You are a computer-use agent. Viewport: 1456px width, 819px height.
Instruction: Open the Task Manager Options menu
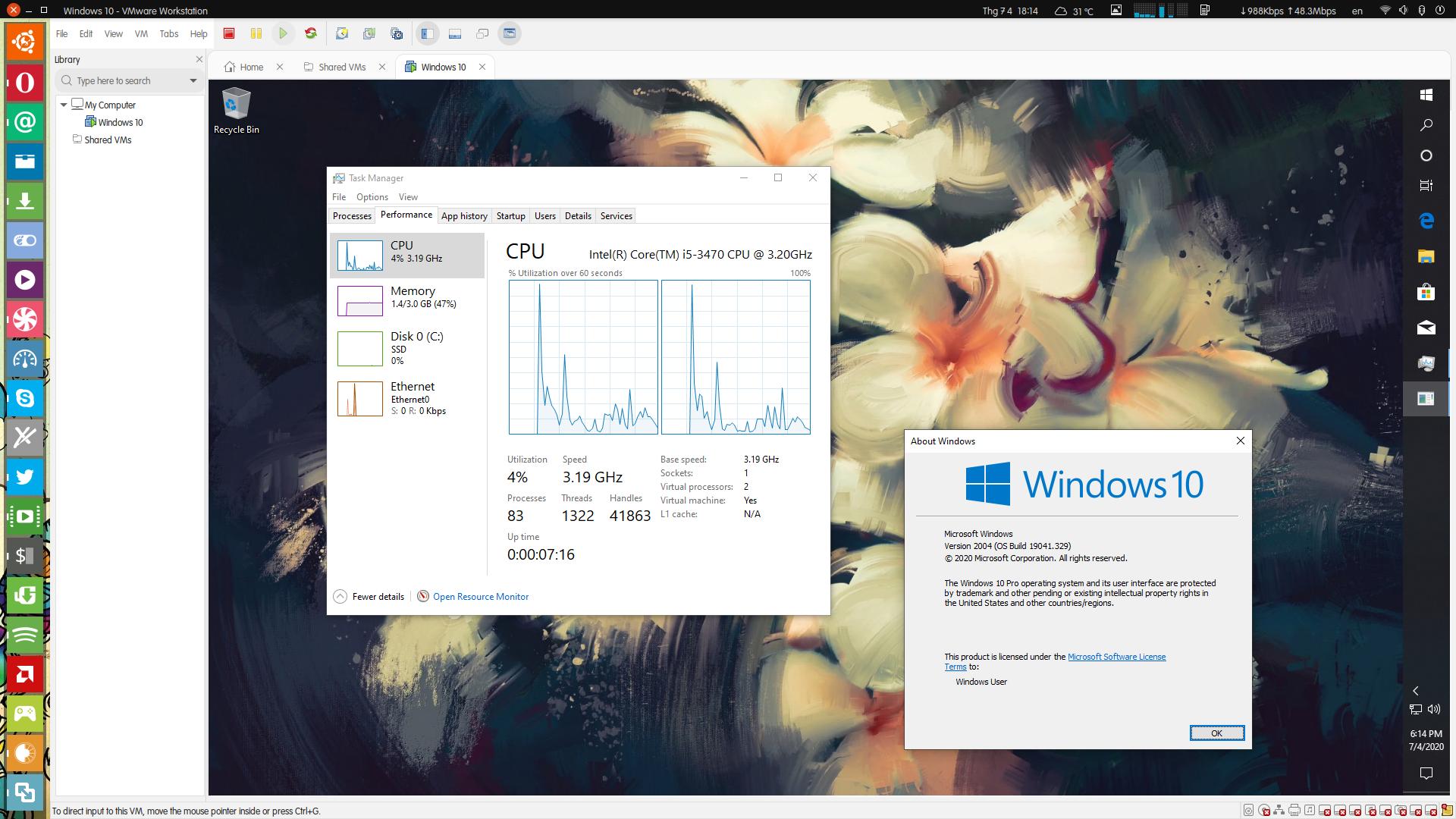coord(372,197)
